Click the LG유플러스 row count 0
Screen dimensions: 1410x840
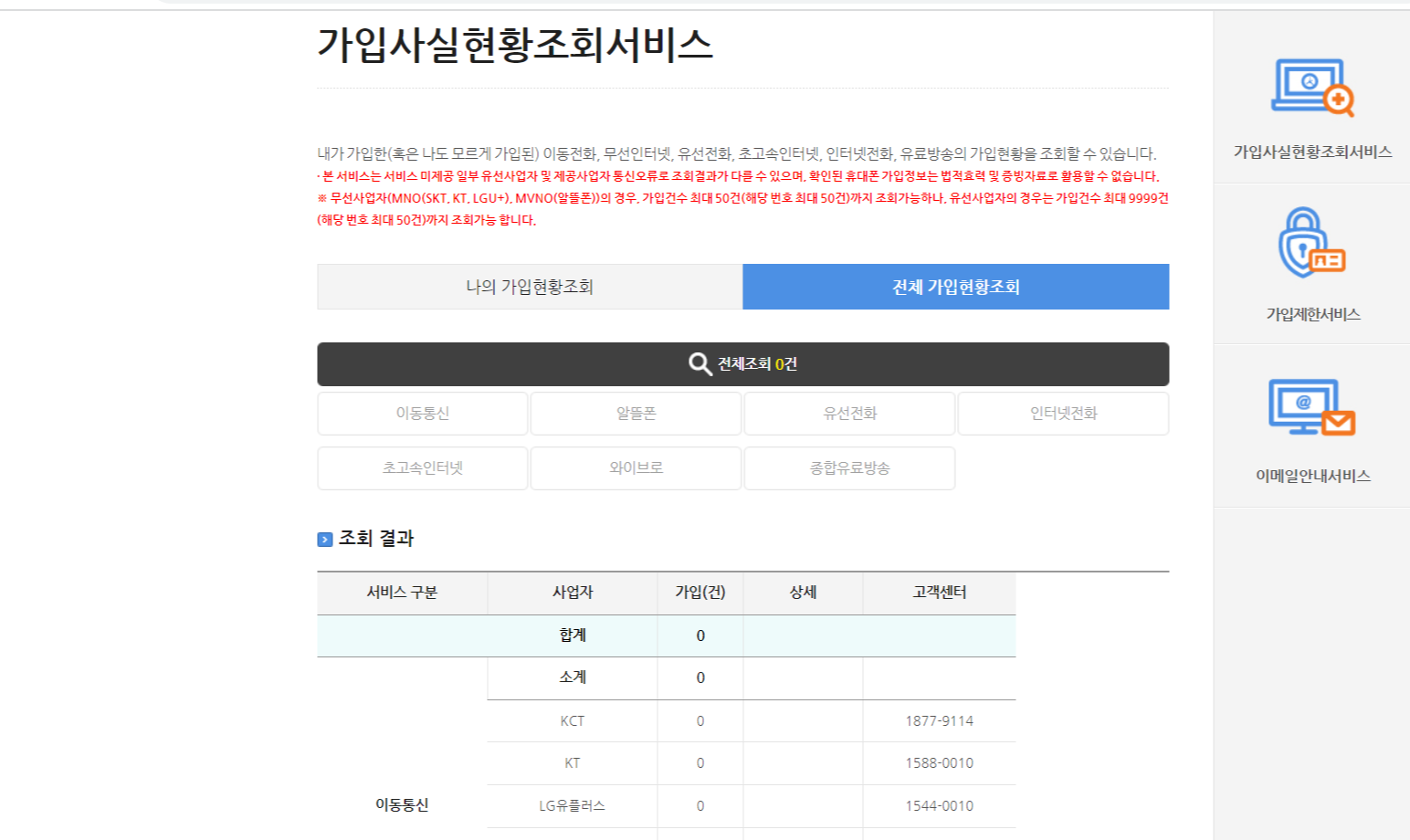click(700, 806)
